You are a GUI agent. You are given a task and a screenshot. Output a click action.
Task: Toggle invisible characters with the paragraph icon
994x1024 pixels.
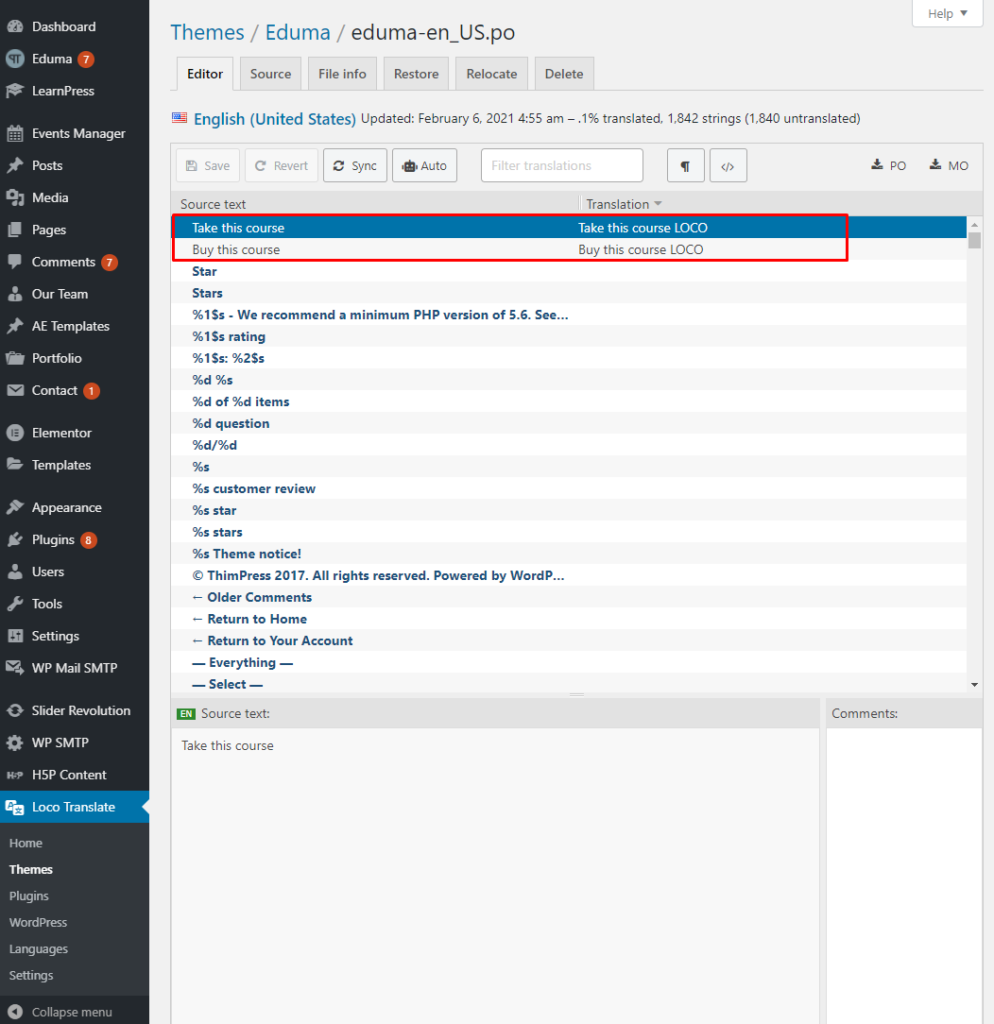(686, 165)
